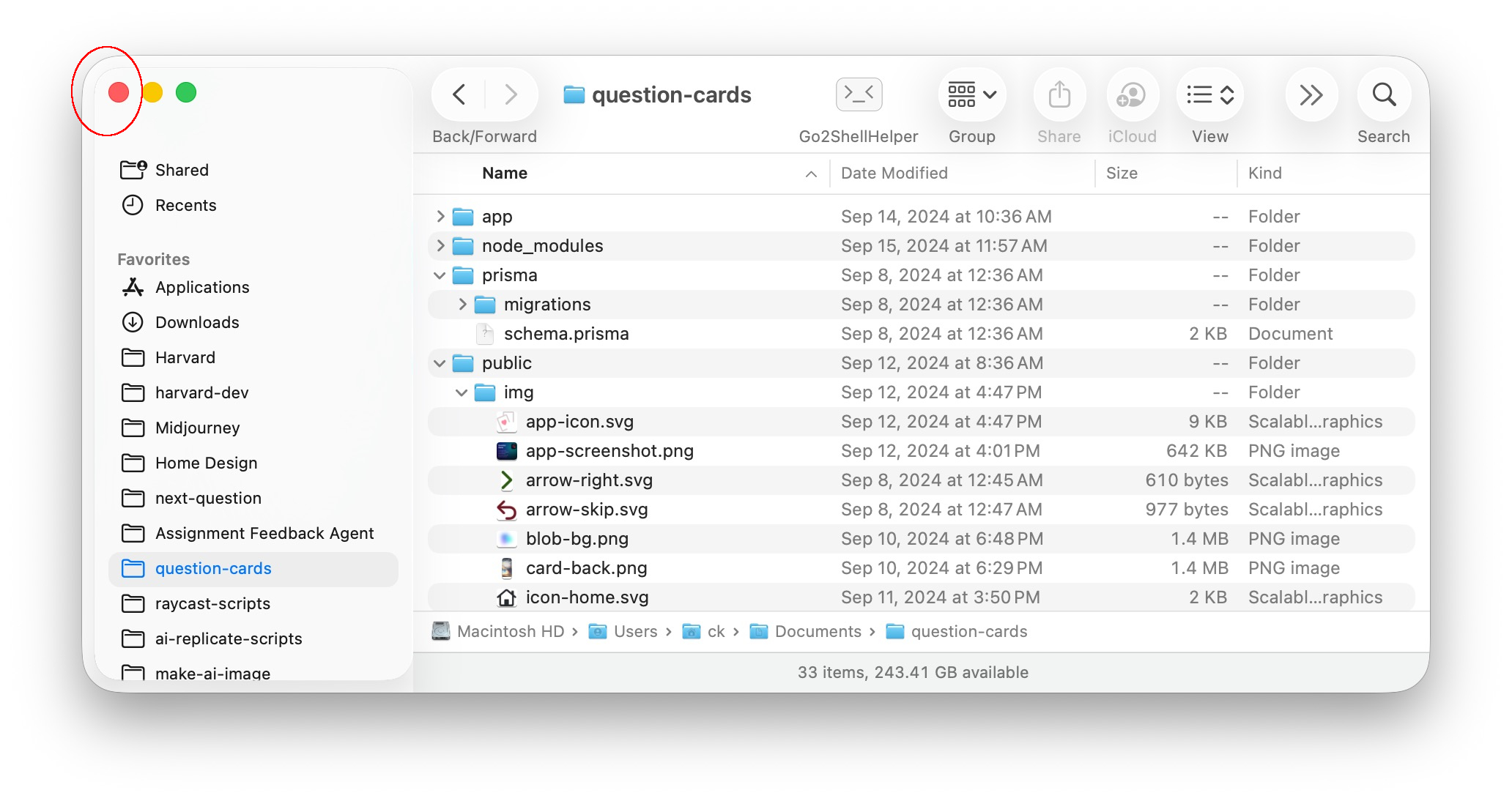Click Users in the path bar
The height and width of the screenshot is (801, 1512).
(623, 631)
